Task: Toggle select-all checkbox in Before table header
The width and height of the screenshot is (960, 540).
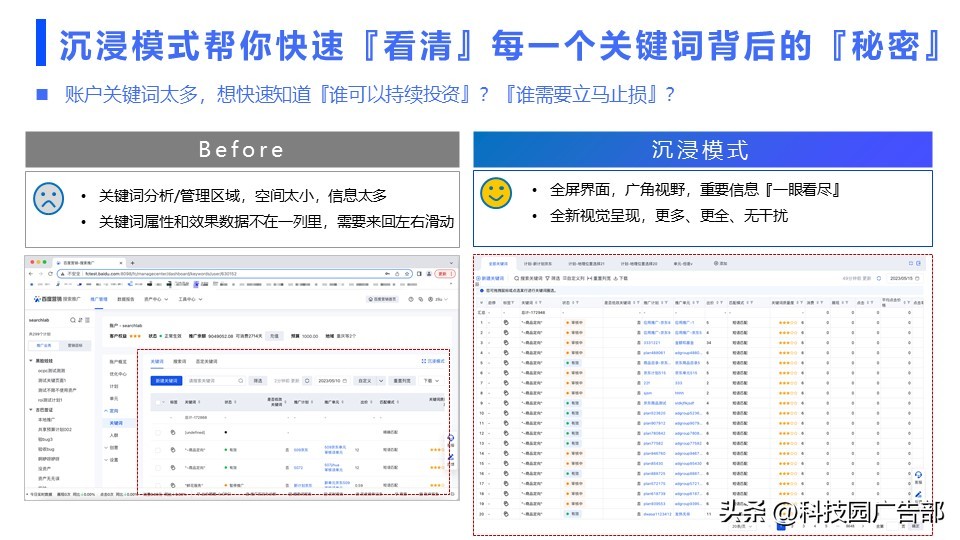Action: point(158,402)
